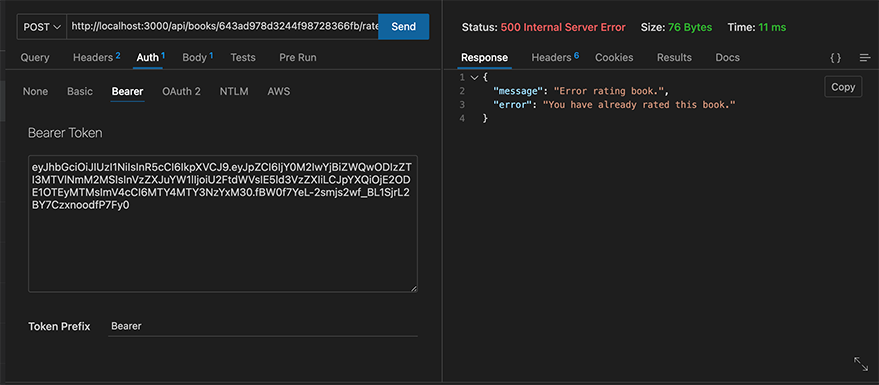The image size is (879, 385).
Task: Click the Bearer Token heading
Action: point(65,133)
